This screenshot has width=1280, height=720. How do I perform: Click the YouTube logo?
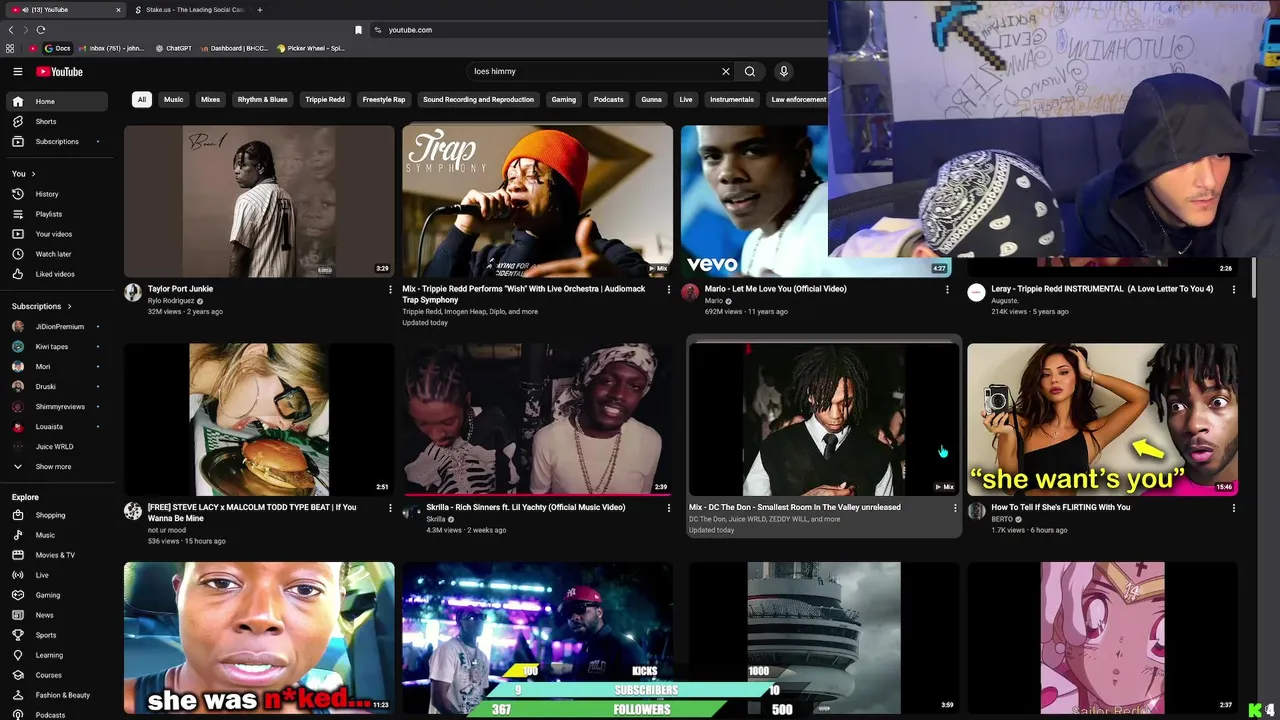click(59, 72)
